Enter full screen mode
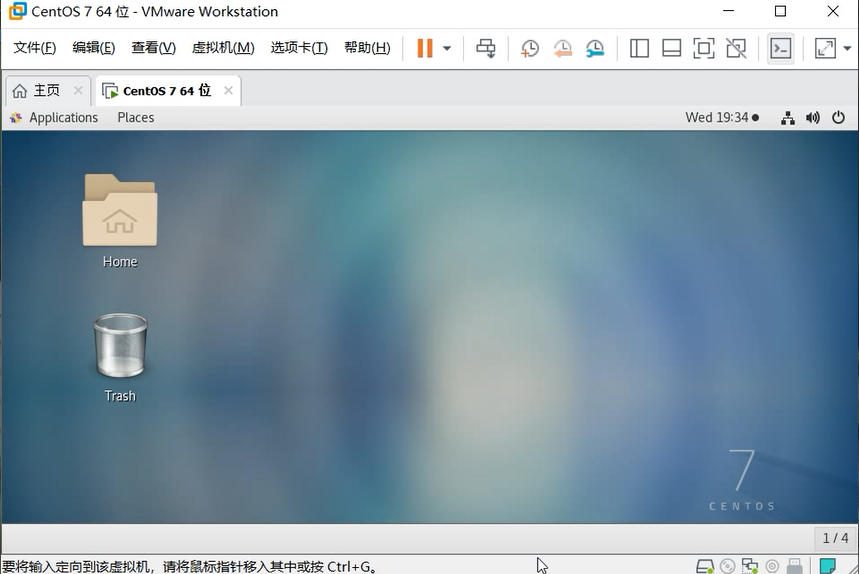 click(704, 48)
